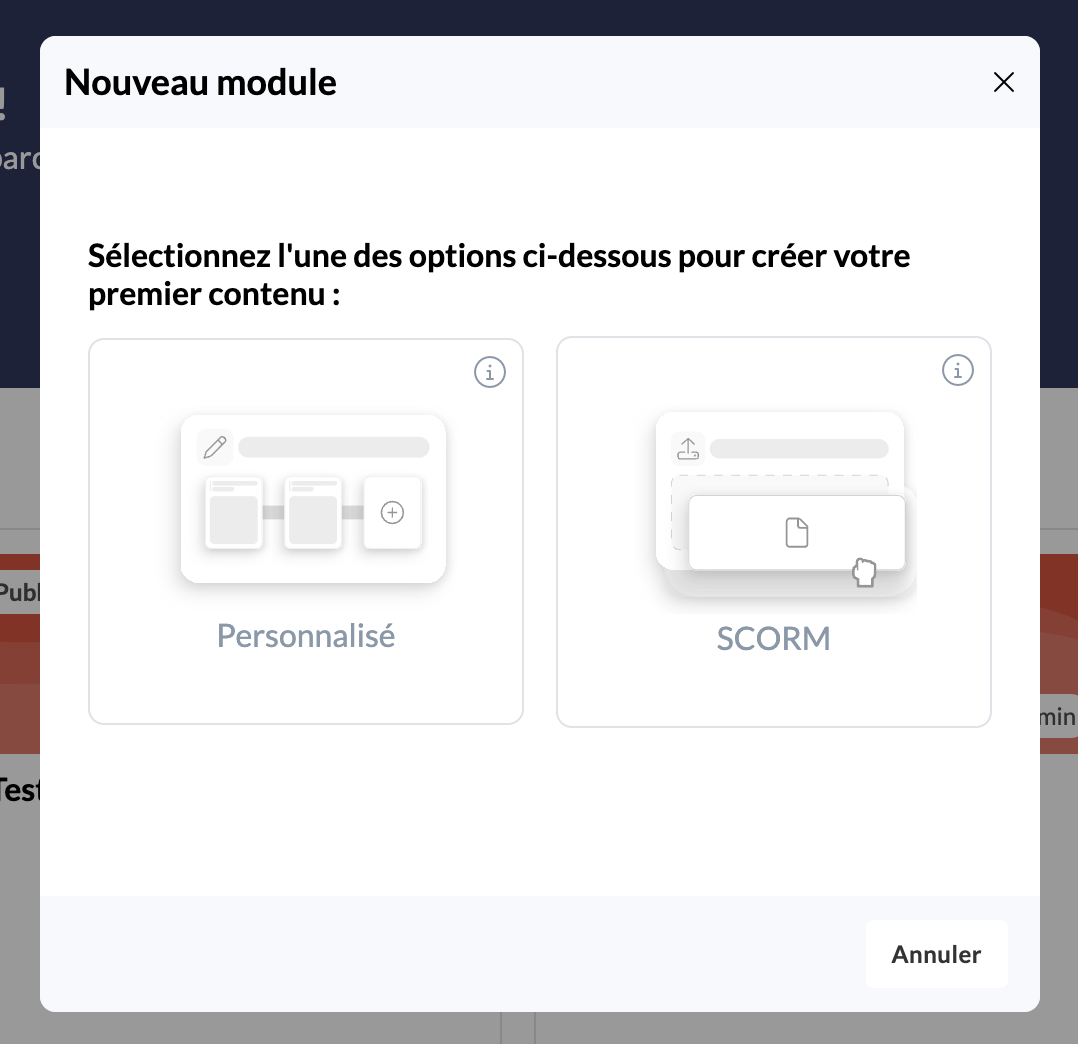Viewport: 1078px width, 1044px height.
Task: Click the Nouveau module dialog title
Action: tap(200, 82)
